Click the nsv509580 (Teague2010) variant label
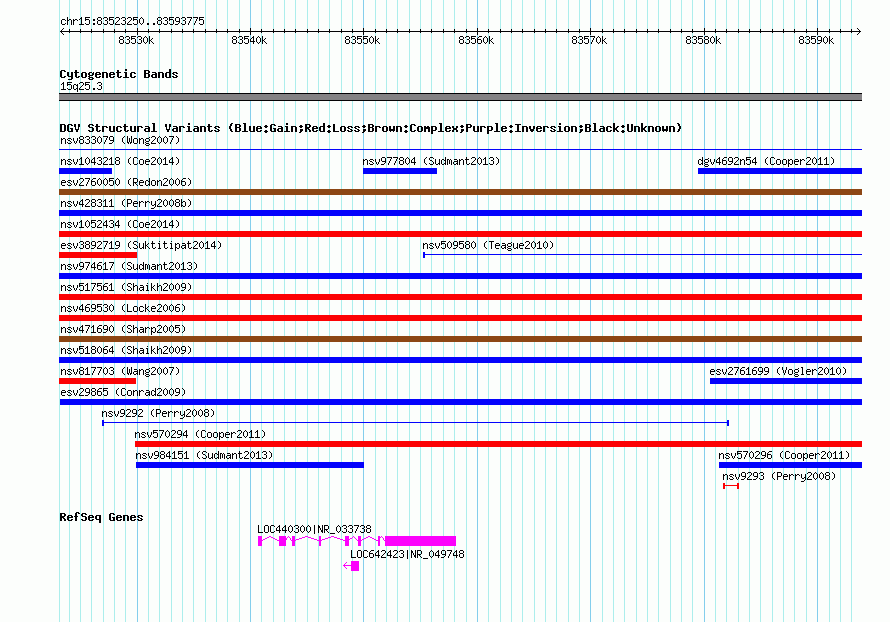This screenshot has width=890, height=622. 488,245
